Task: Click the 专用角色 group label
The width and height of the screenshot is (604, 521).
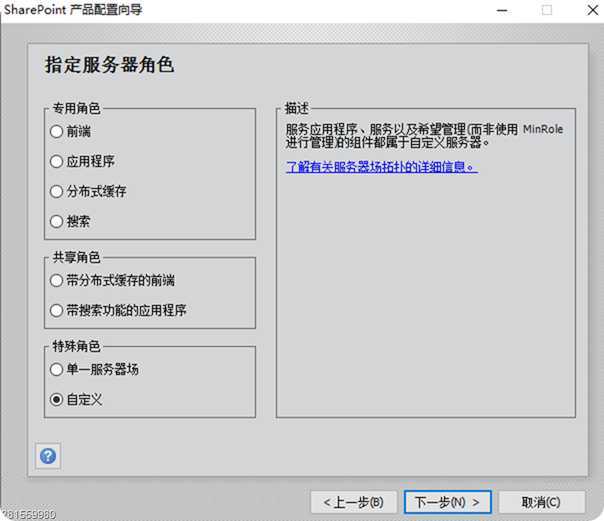Action: click(x=76, y=108)
